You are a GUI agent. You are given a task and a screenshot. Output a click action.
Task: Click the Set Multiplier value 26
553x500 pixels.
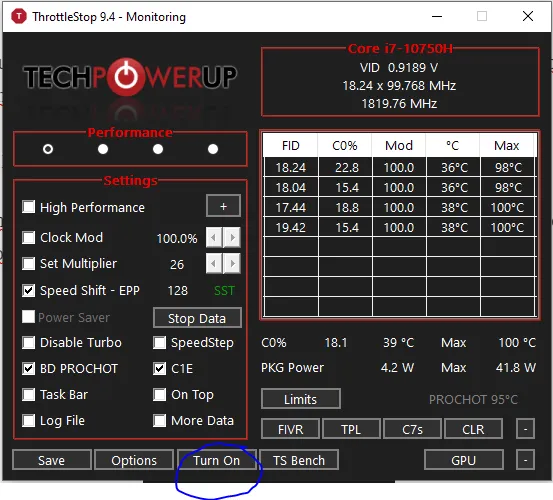177,264
